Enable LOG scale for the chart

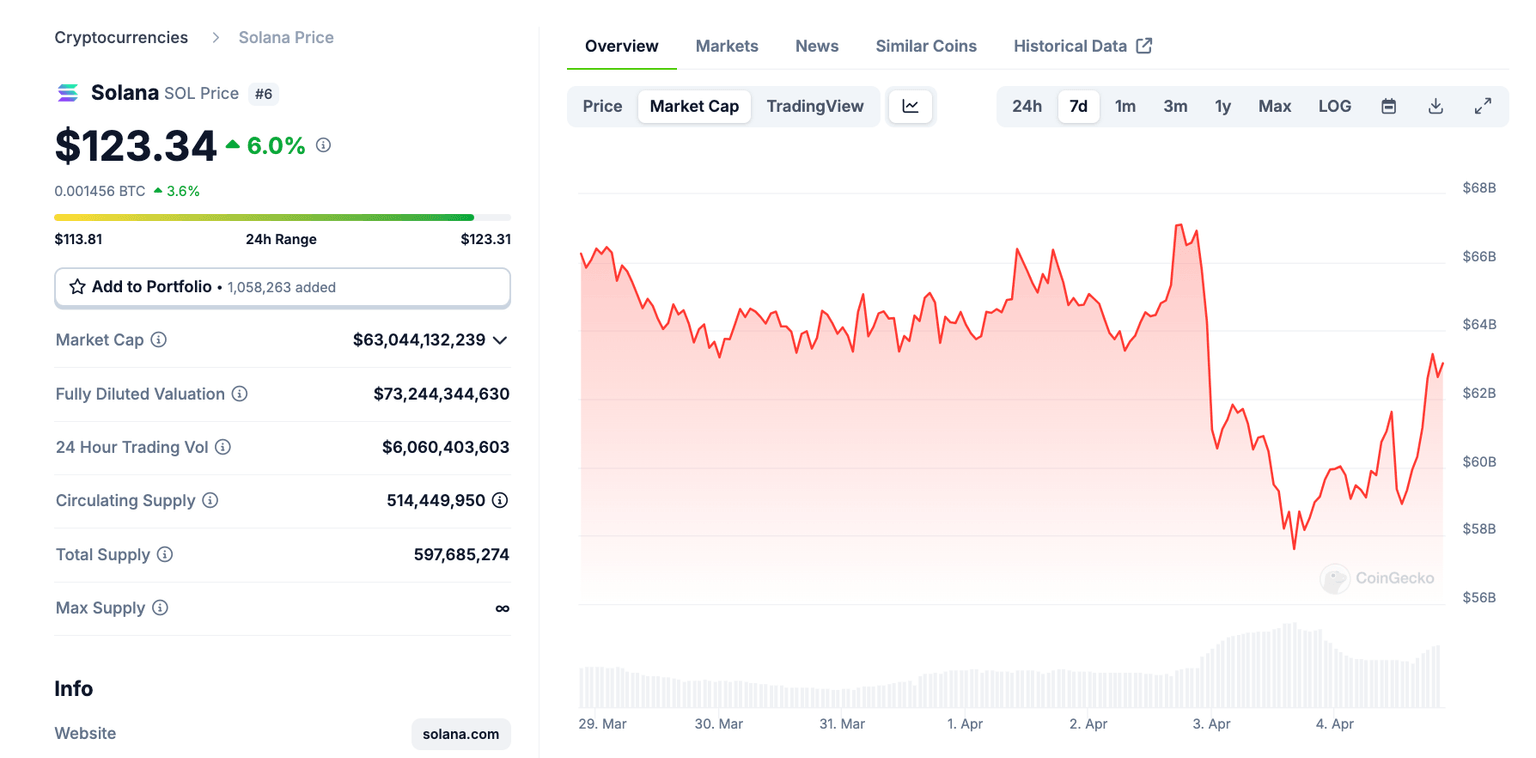(1334, 105)
